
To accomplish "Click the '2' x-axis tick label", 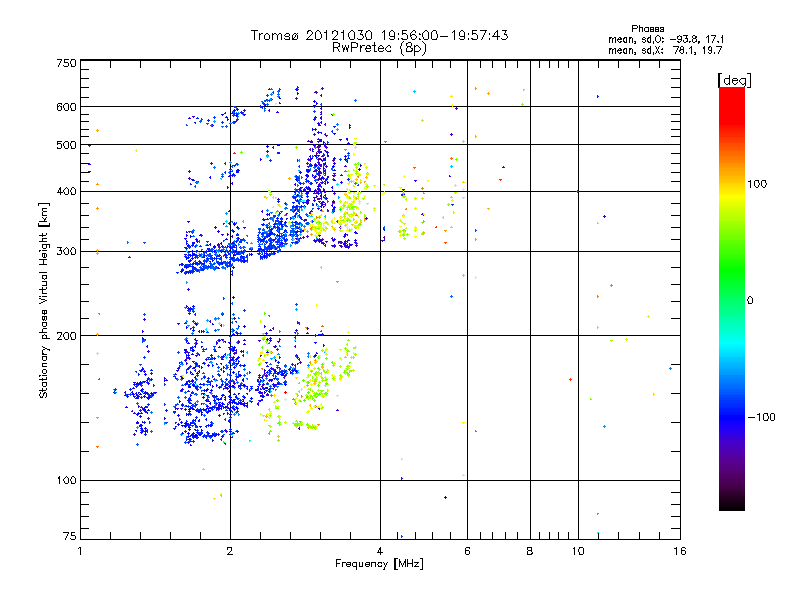I will 230,551.
